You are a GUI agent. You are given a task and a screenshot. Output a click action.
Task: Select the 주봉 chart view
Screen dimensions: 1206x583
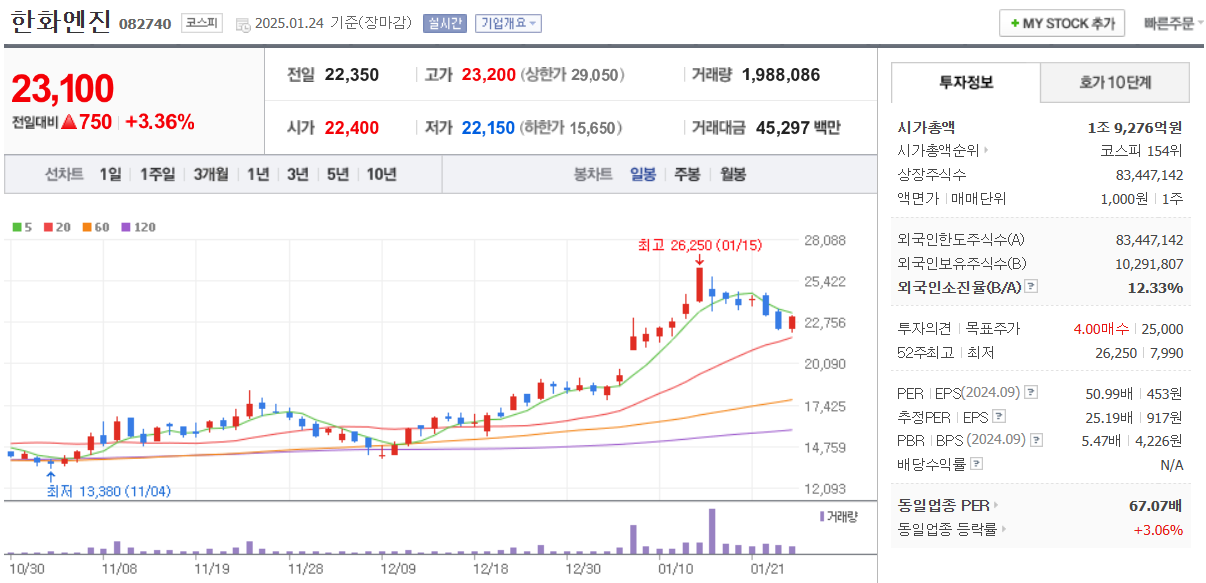pyautogui.click(x=688, y=174)
